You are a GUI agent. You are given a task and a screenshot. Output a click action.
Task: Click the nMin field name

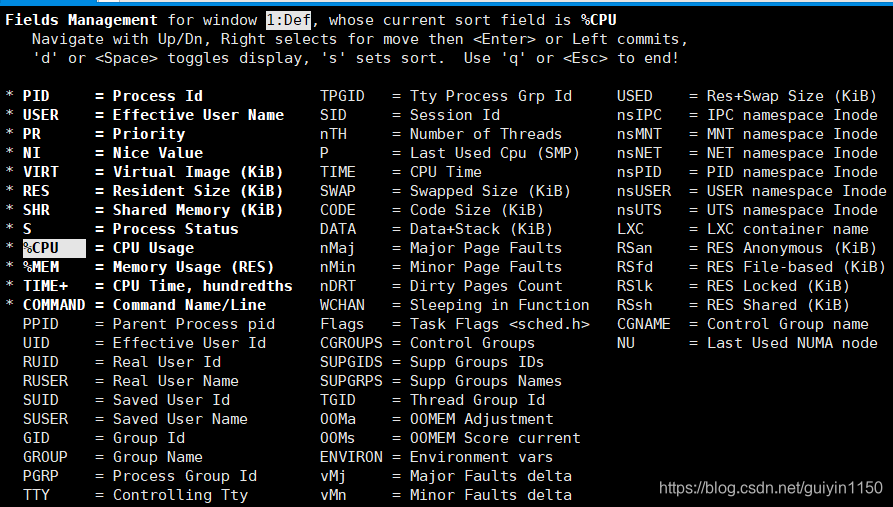pos(338,267)
